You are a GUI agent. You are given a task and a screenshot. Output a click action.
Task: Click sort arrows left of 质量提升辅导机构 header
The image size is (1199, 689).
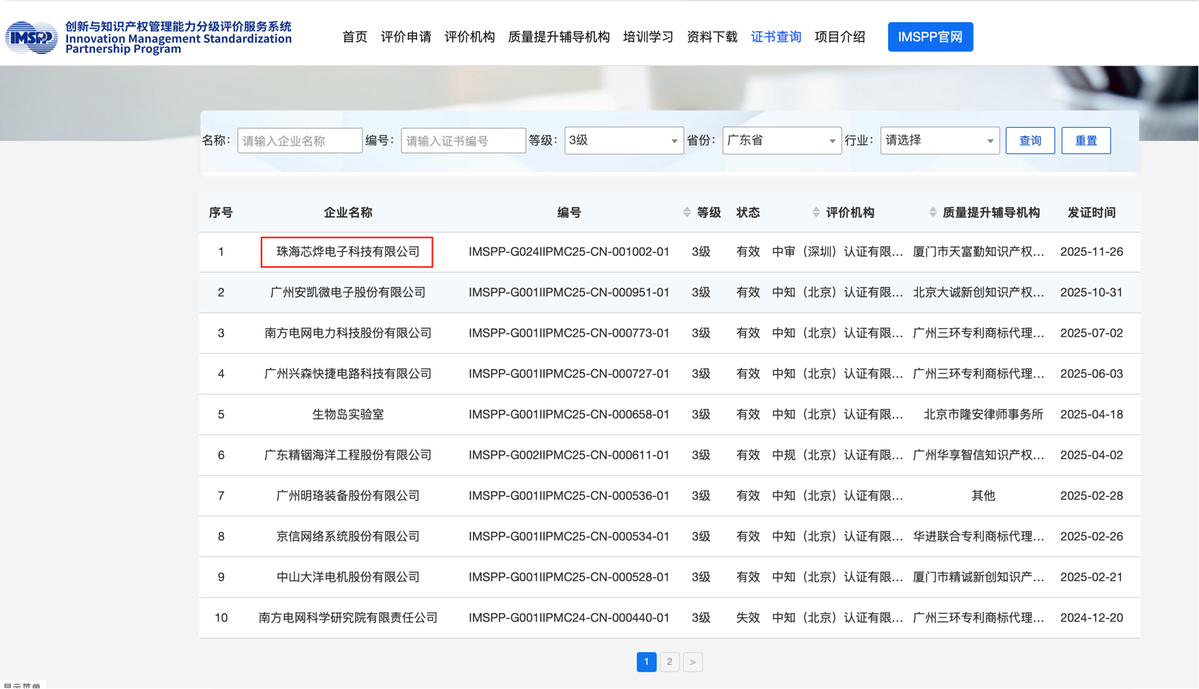pyautogui.click(x=934, y=212)
